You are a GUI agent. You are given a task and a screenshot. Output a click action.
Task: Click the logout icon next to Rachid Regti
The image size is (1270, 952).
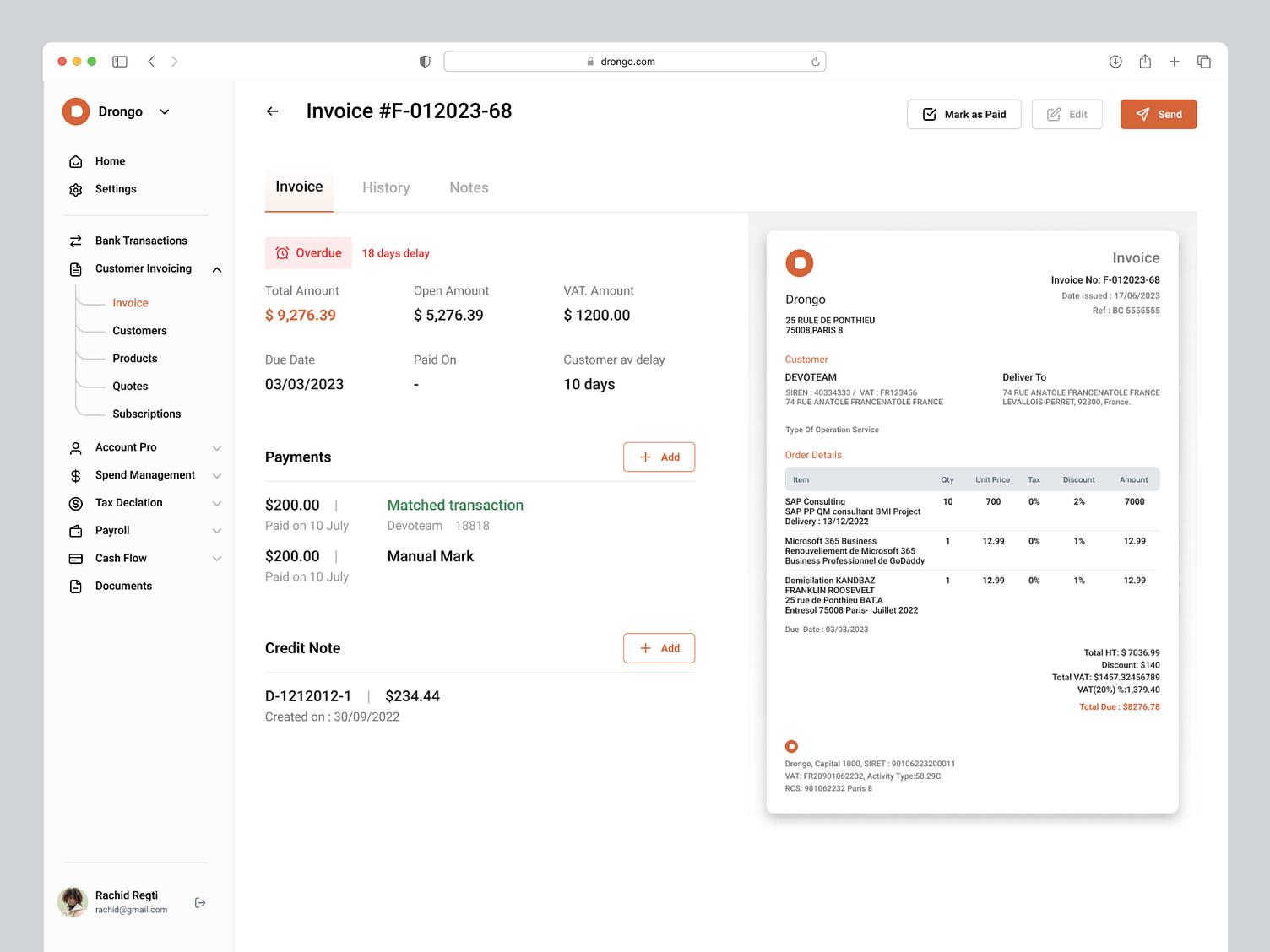pyautogui.click(x=200, y=903)
